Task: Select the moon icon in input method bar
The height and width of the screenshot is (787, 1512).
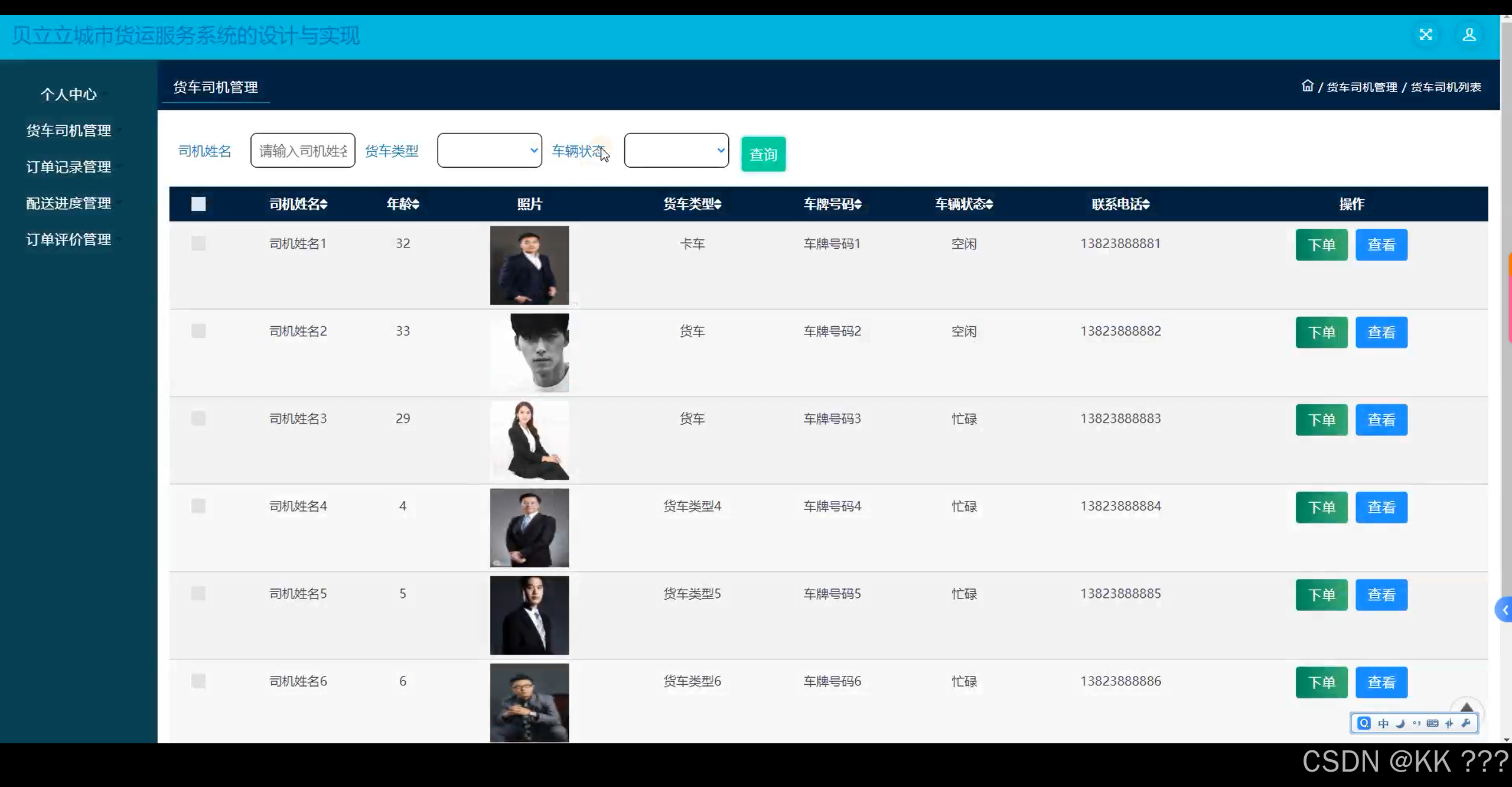Action: 1399,723
